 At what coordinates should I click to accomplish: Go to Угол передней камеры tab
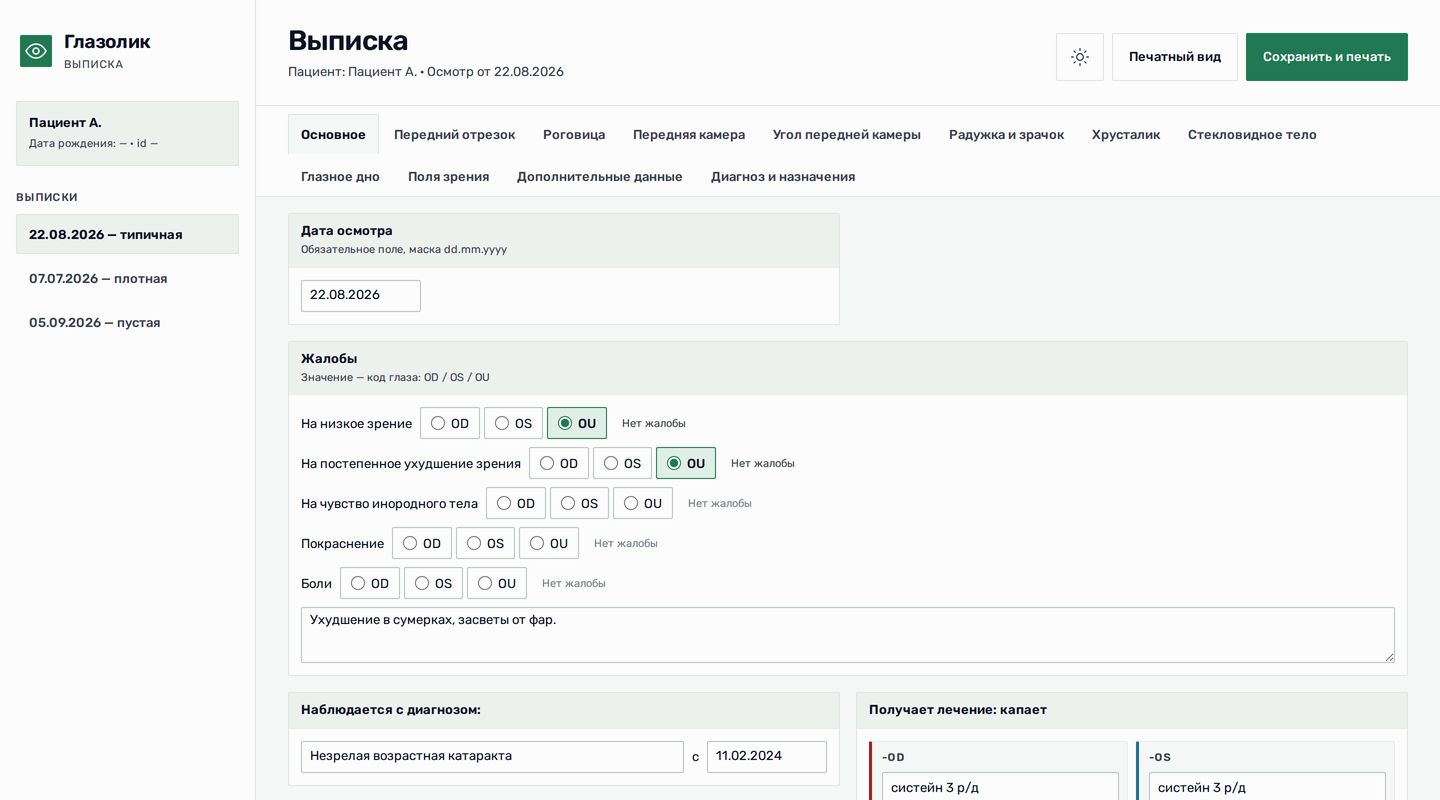coord(847,134)
